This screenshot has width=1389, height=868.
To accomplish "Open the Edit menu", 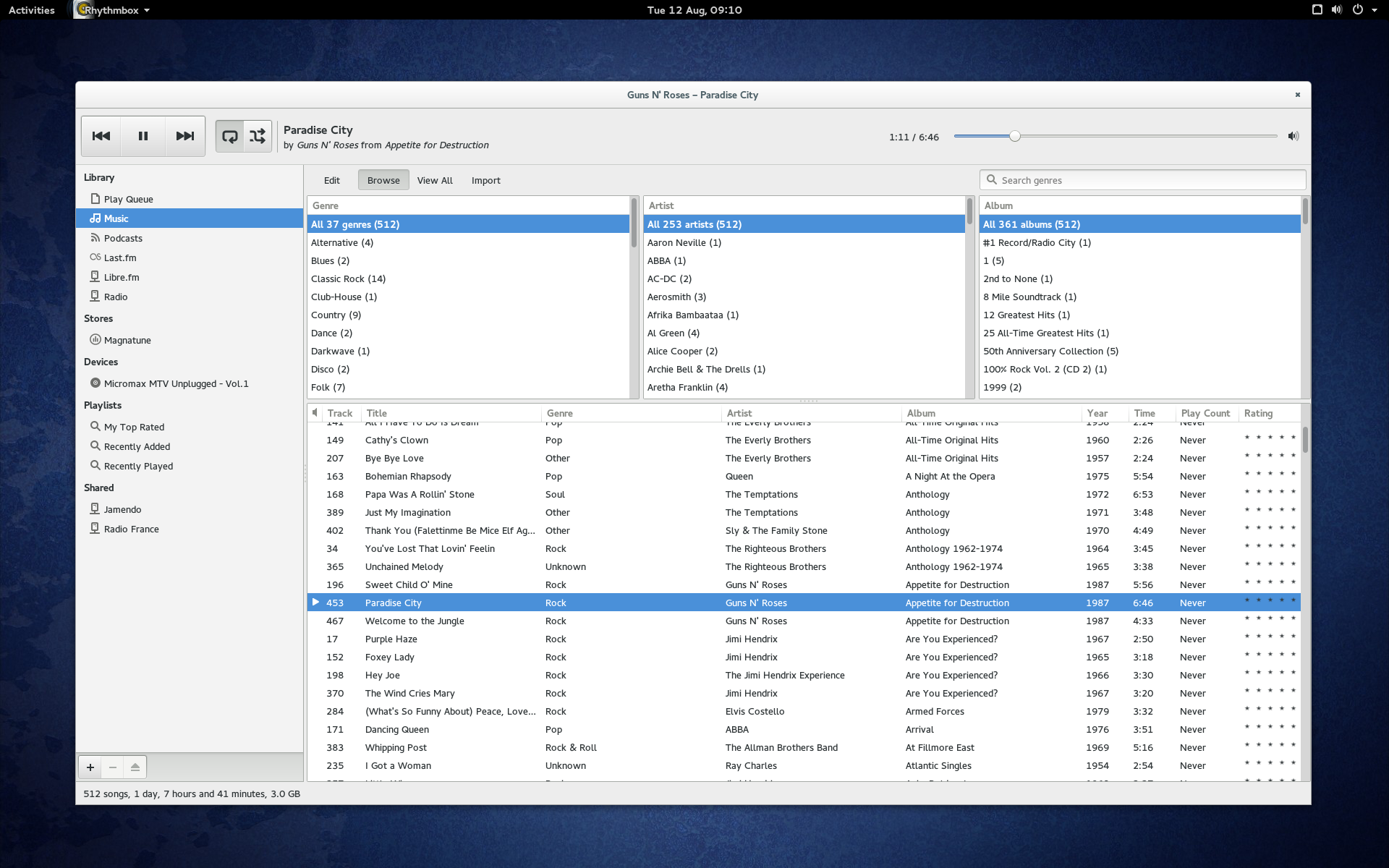I will (x=331, y=180).
